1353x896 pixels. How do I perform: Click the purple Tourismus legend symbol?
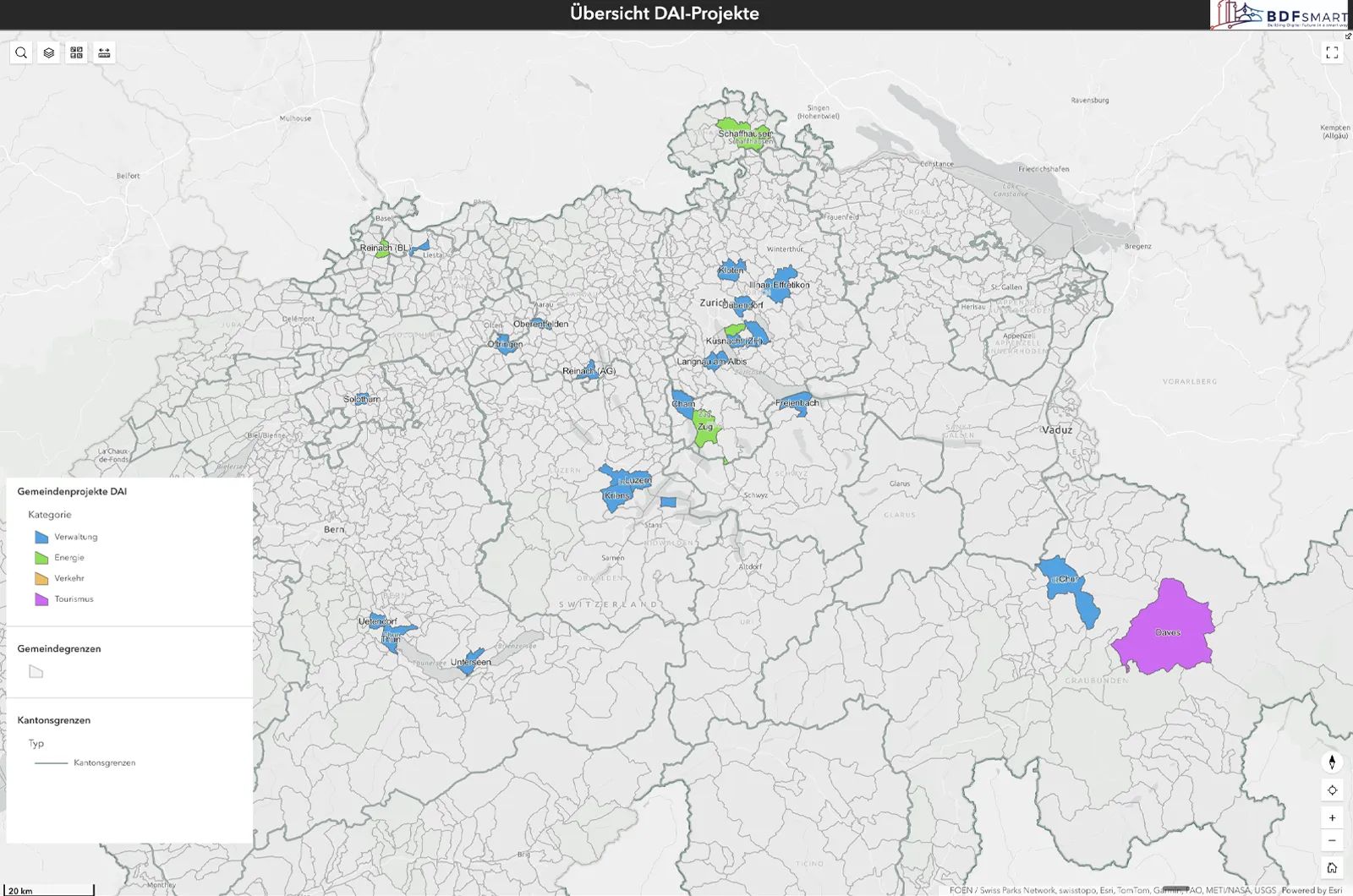point(41,599)
